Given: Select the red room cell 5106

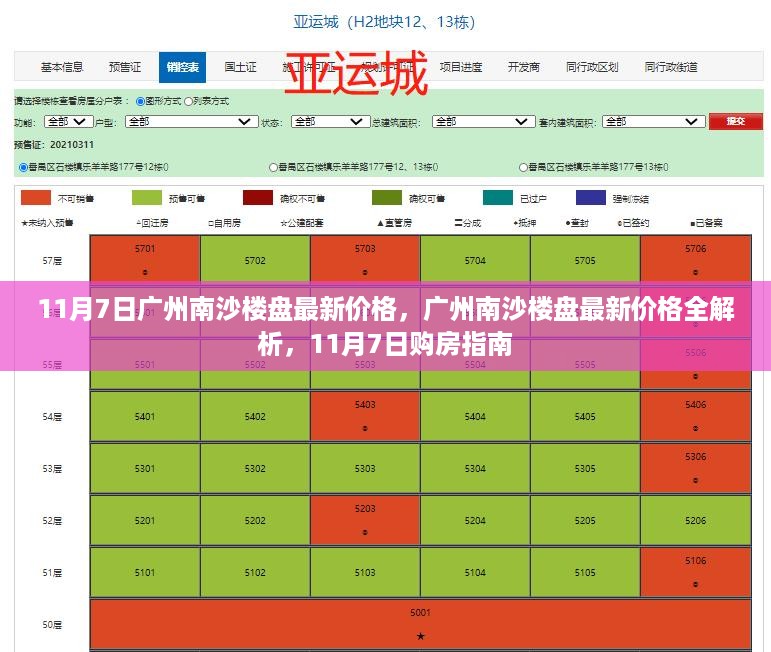Looking at the screenshot, I should (696, 572).
